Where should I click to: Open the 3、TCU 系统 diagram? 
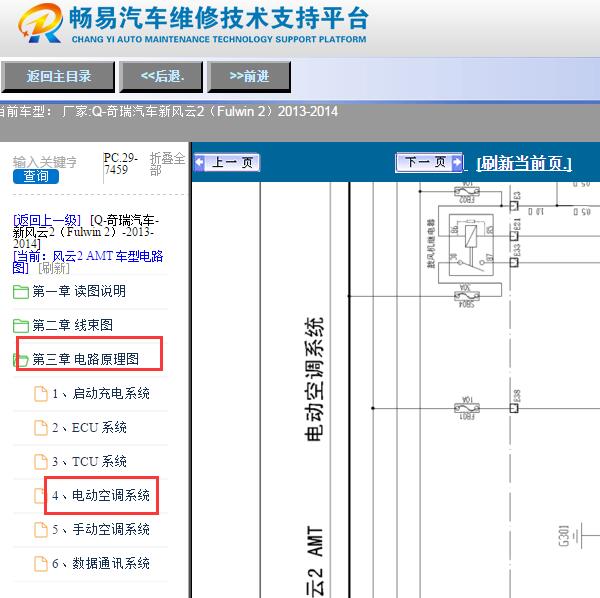click(89, 461)
